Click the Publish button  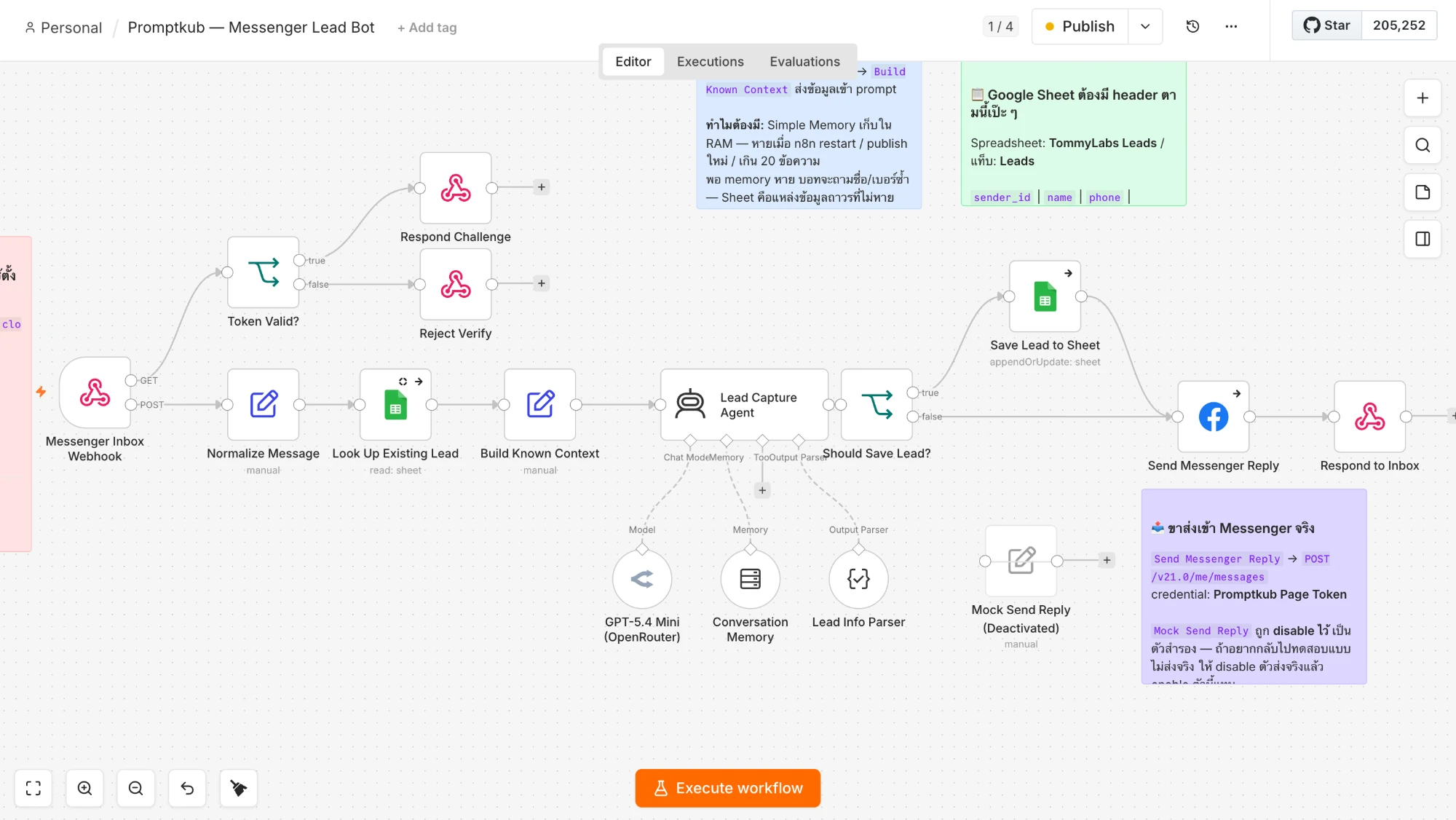tap(1080, 26)
